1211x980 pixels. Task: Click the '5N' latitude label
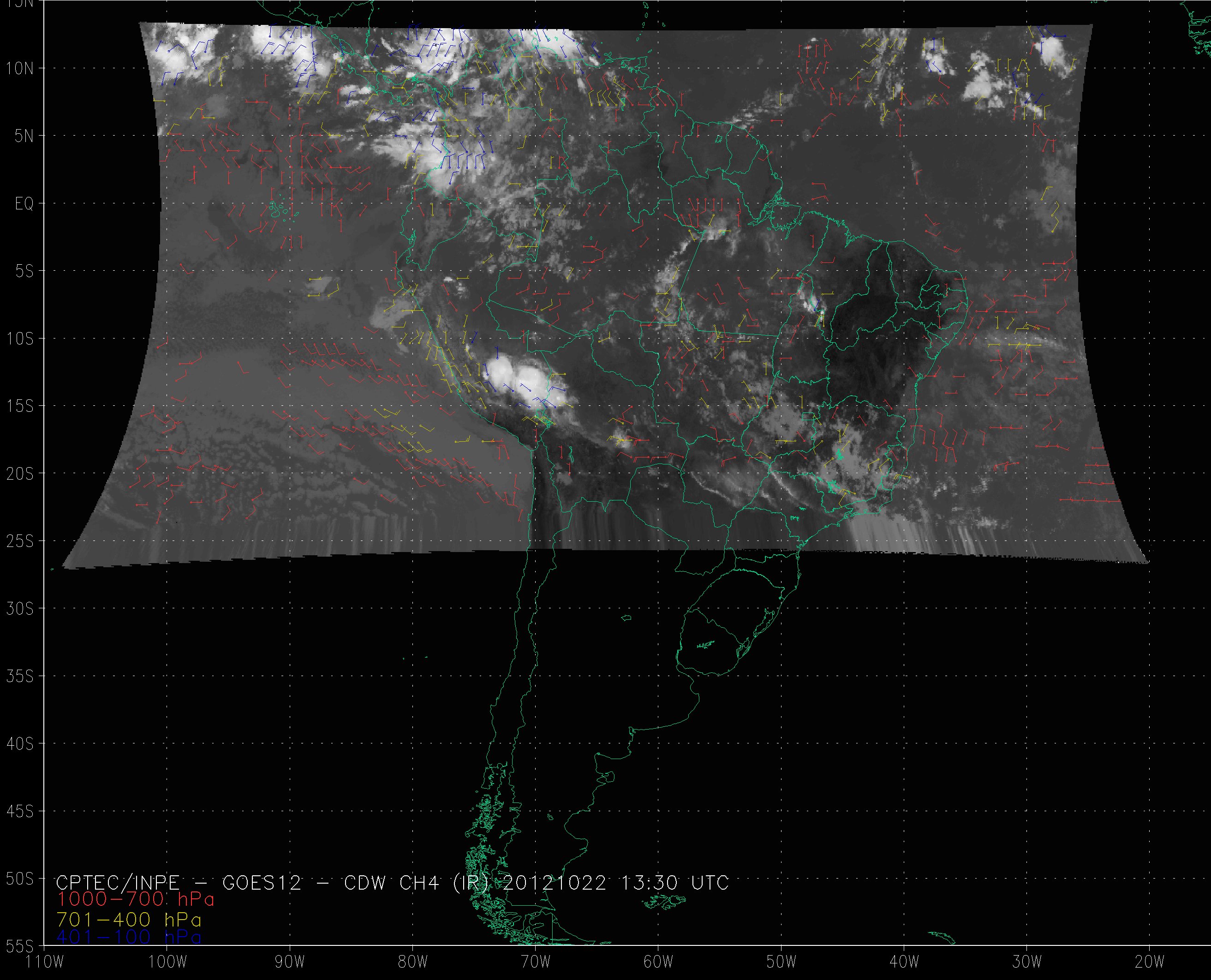pos(24,136)
